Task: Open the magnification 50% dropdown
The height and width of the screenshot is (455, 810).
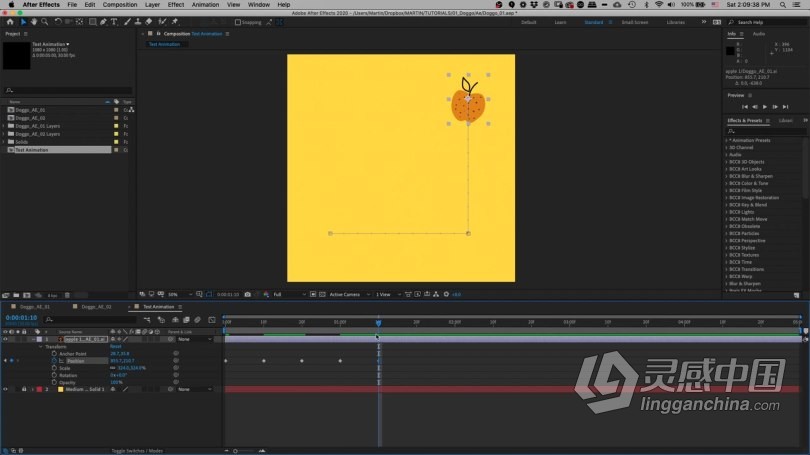Action: (180, 294)
